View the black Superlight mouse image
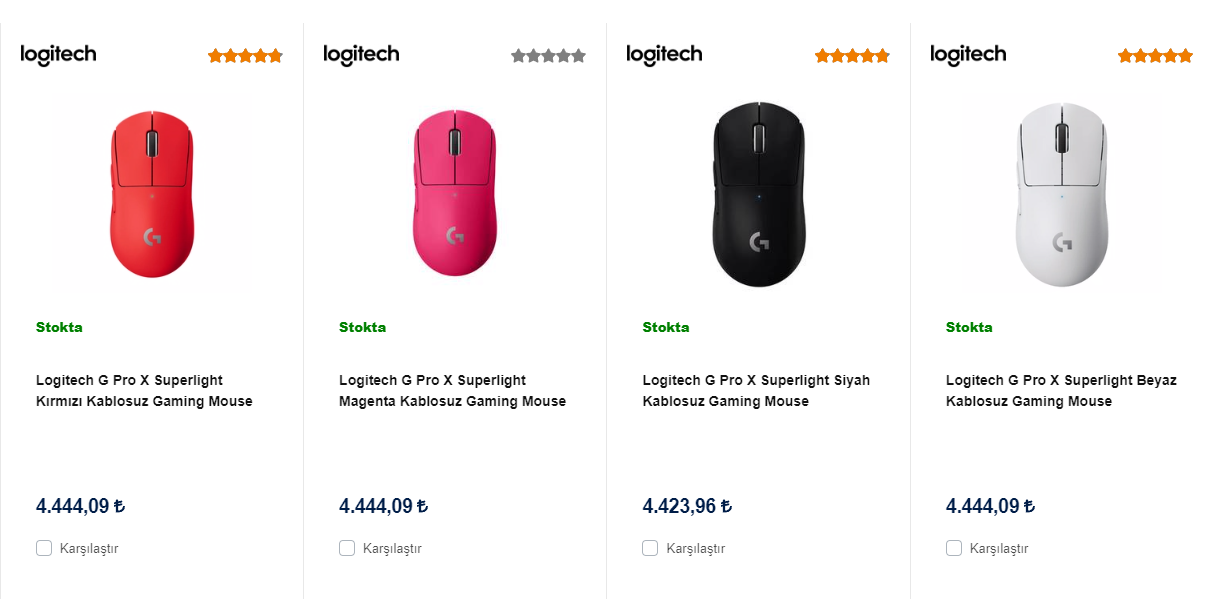 (758, 193)
